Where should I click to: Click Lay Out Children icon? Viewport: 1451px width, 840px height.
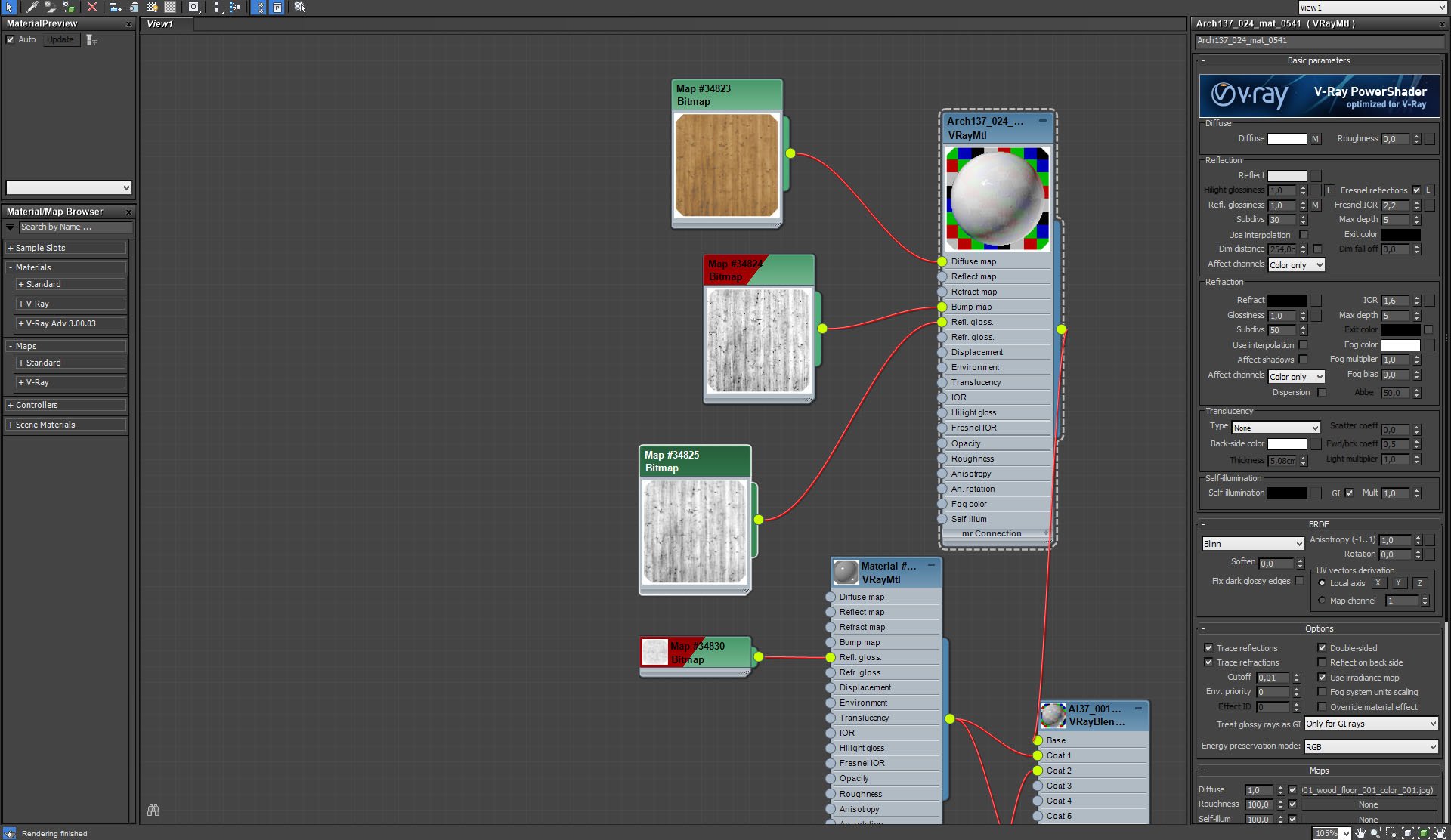click(235, 7)
